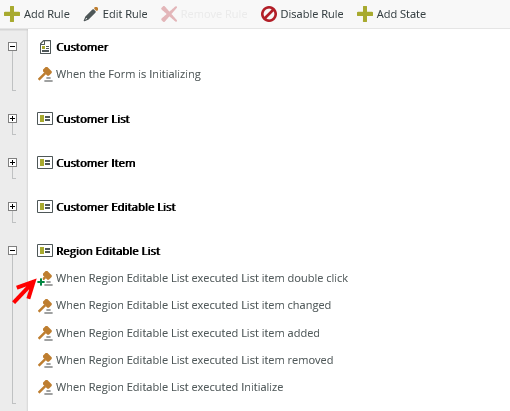
Task: Click gavel icon beside Form is Initializing rule
Action: [x=45, y=74]
